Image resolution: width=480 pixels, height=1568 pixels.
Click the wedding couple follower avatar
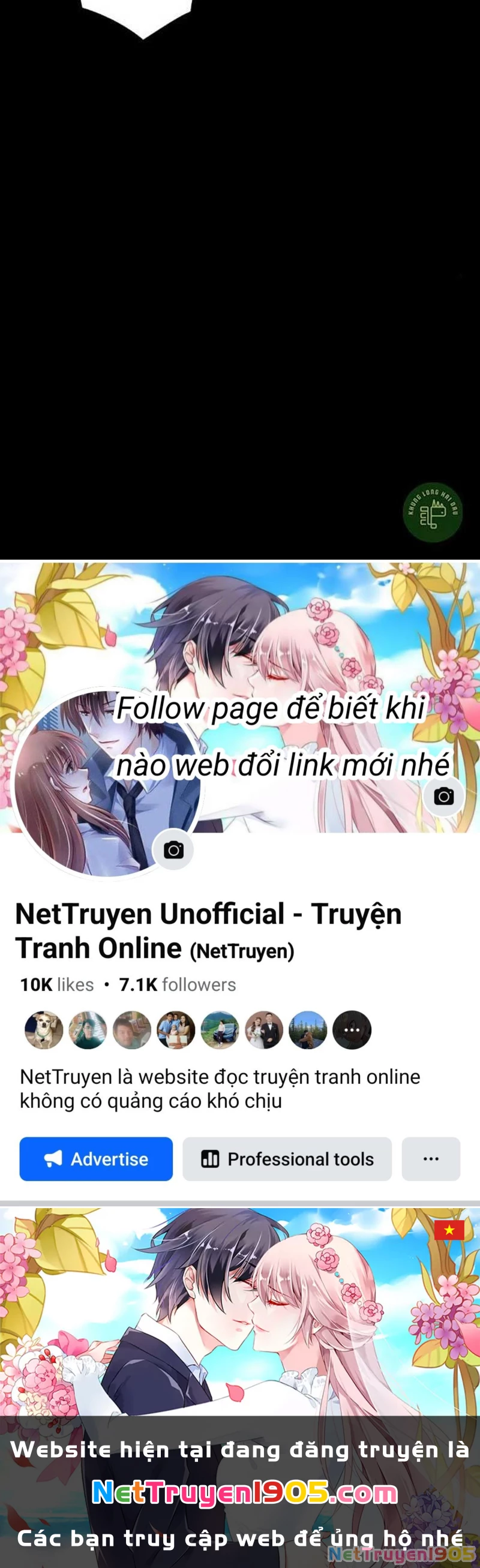point(264,1030)
